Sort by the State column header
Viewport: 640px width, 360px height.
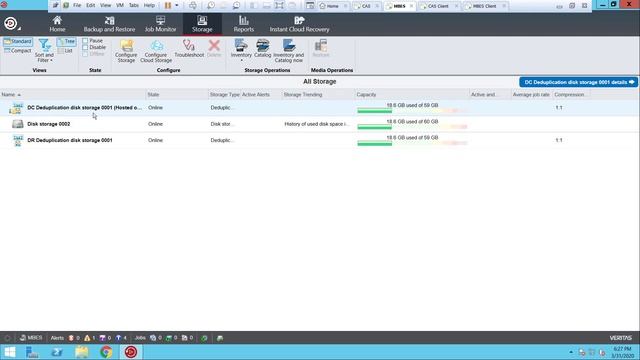[177, 95]
